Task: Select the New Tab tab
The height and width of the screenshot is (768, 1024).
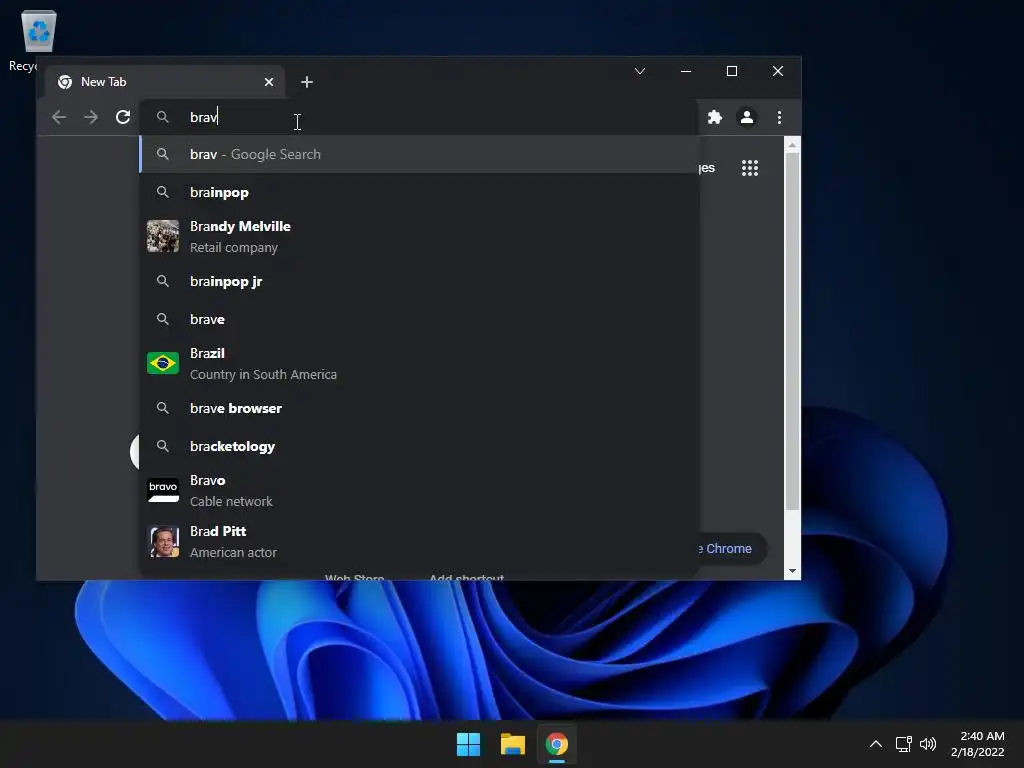Action: click(167, 82)
